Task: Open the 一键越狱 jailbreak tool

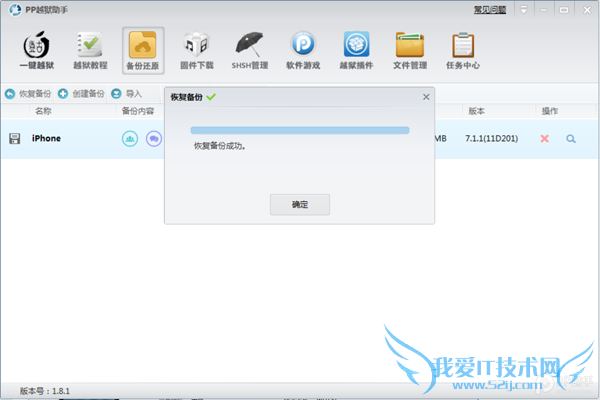Action: coord(37,51)
